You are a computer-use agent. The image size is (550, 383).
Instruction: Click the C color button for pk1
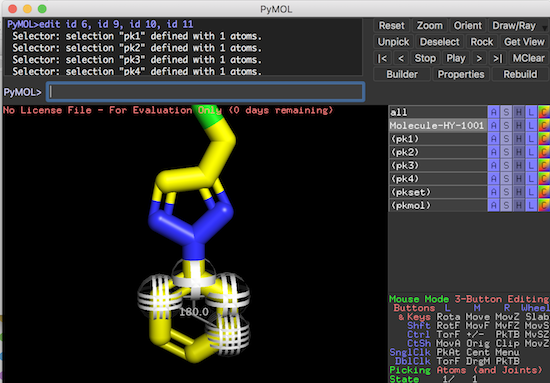point(544,139)
